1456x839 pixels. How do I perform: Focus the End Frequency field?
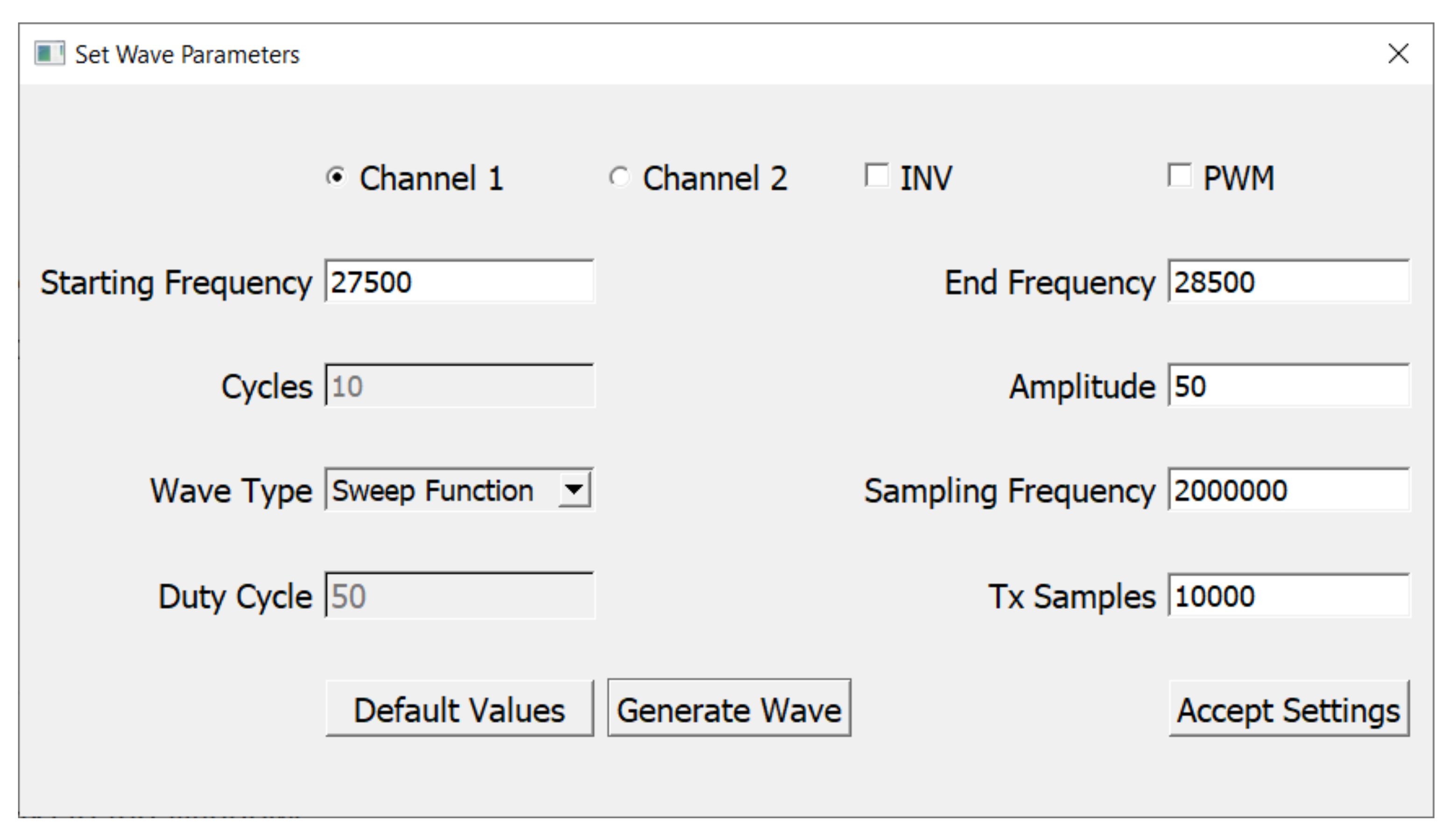(x=1288, y=282)
